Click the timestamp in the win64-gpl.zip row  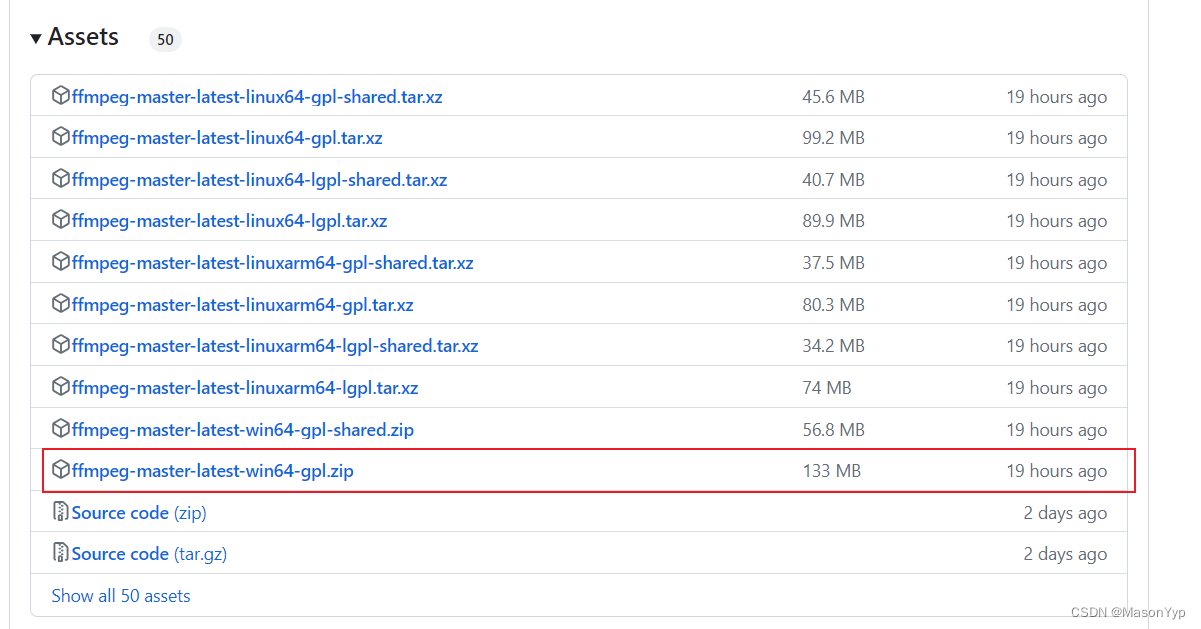click(1057, 471)
